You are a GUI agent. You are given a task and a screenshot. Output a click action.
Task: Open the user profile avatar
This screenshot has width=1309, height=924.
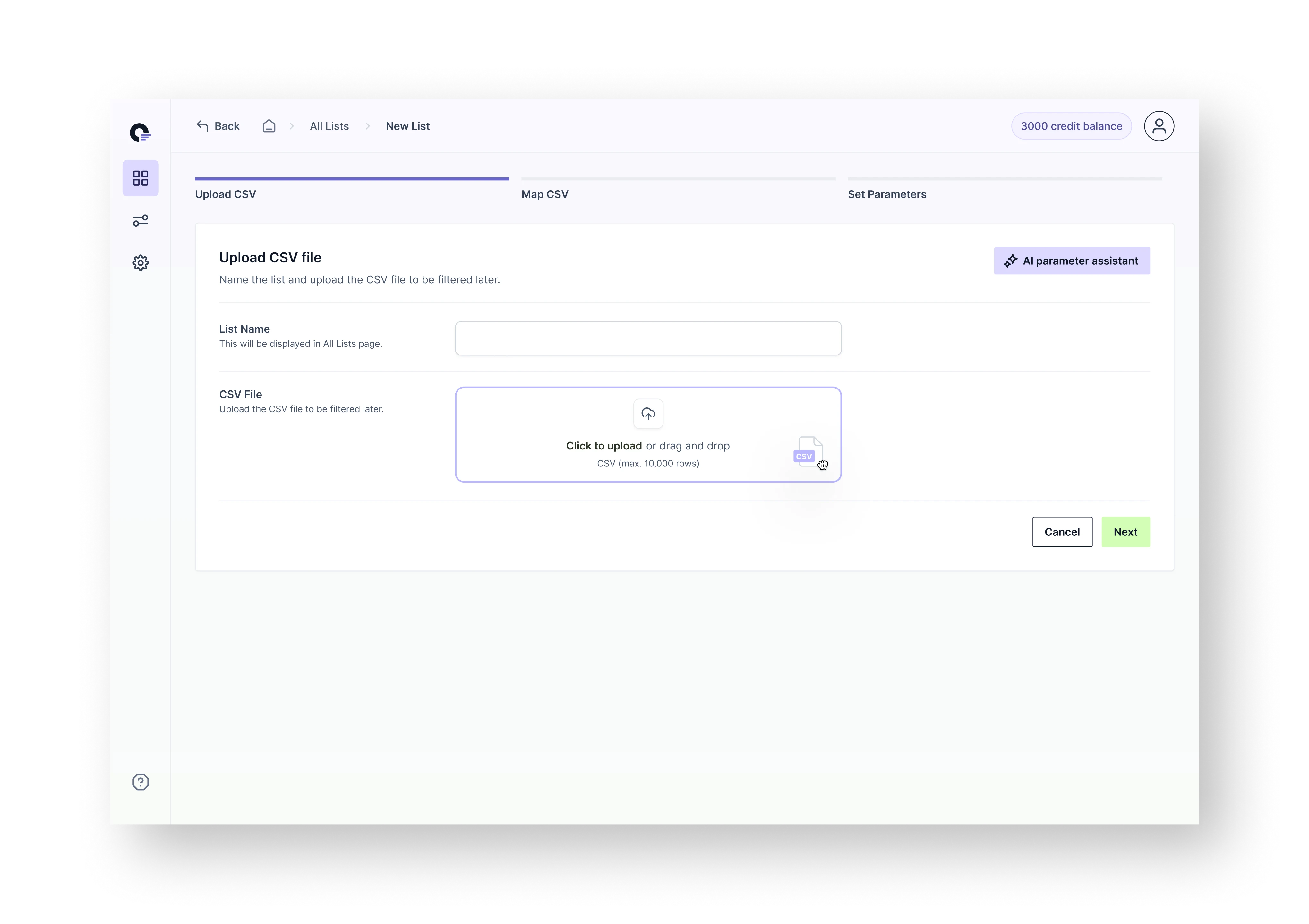1159,126
